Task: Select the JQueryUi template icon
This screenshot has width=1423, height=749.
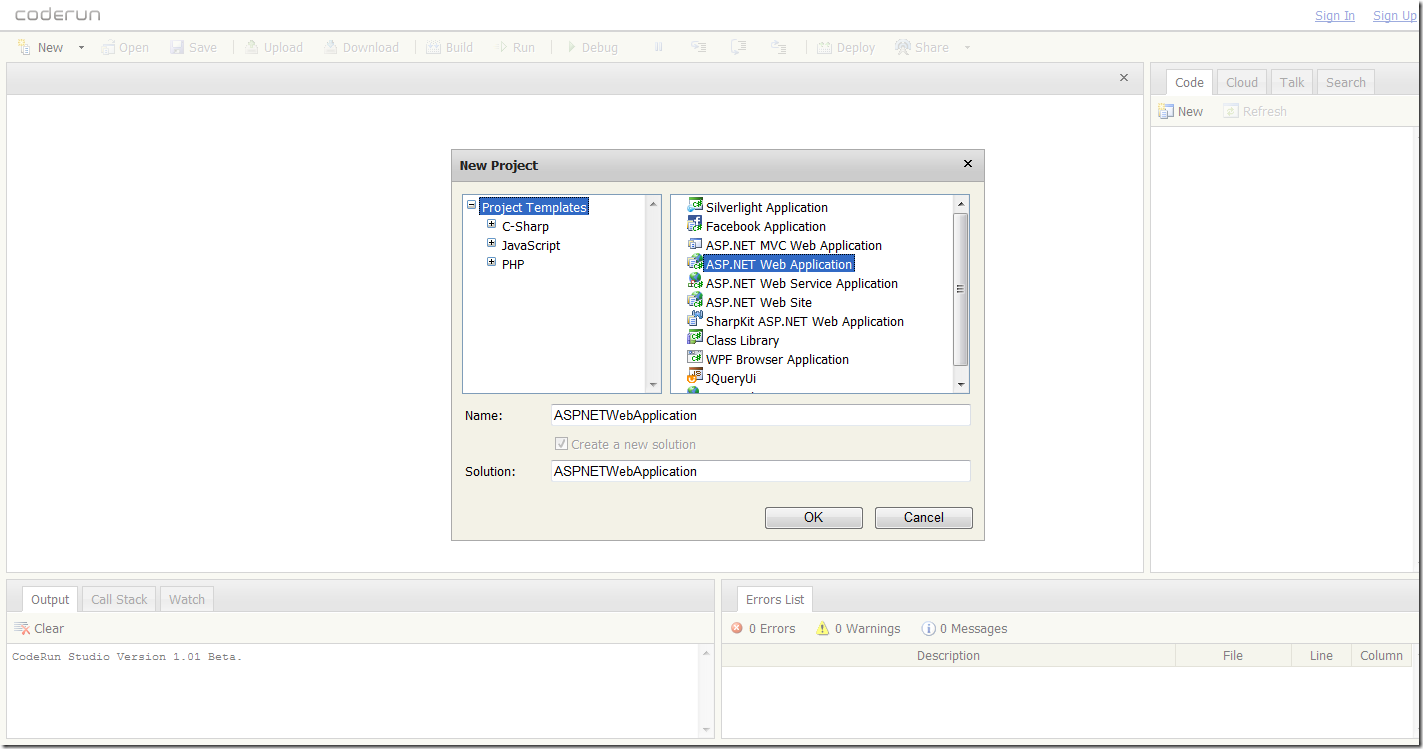Action: 695,376
